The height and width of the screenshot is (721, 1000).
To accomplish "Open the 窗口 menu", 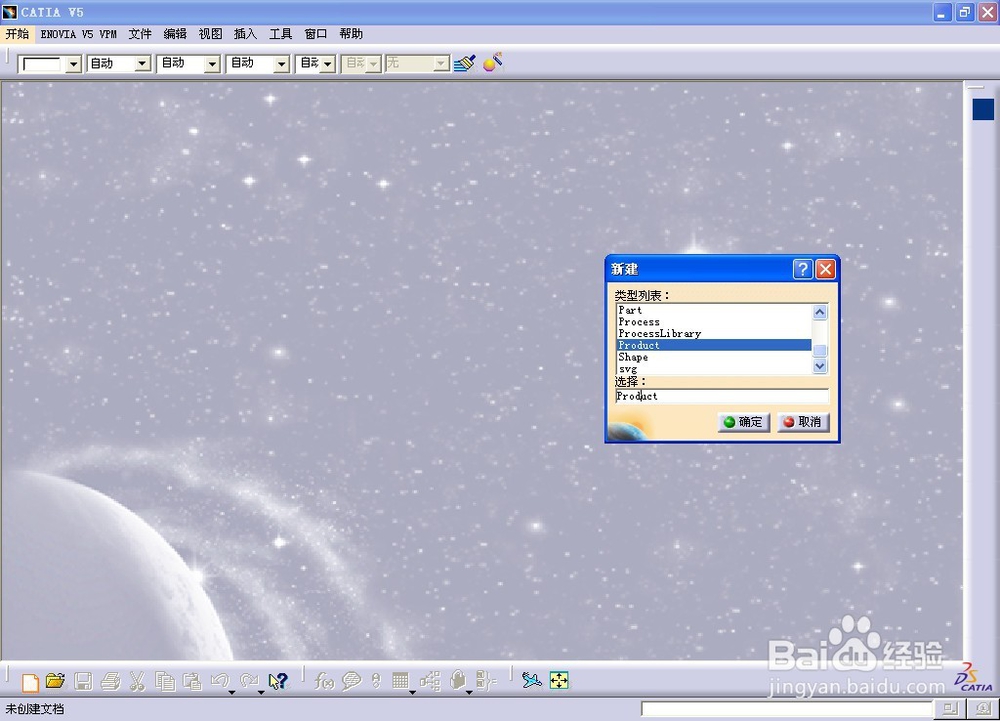I will pos(316,34).
